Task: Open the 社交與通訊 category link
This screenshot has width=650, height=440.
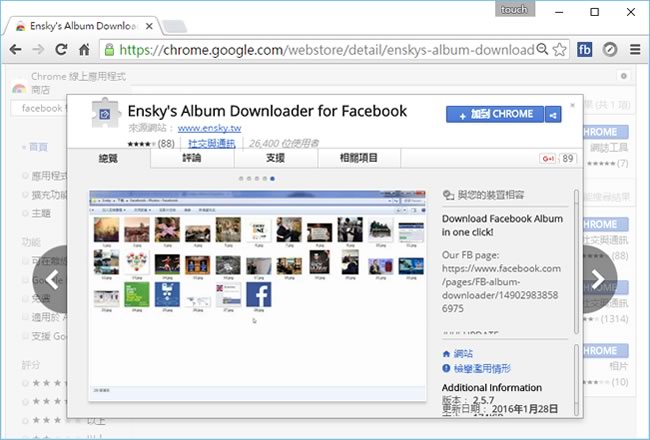Action: (x=212, y=143)
